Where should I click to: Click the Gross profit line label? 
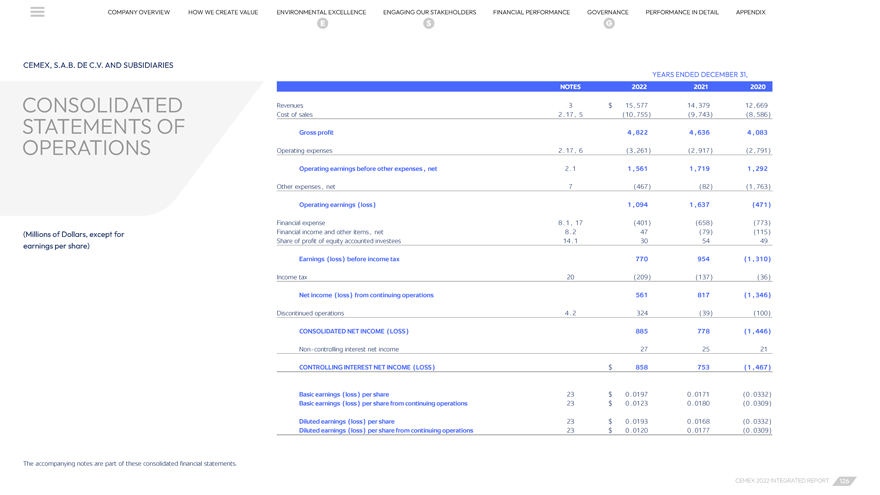[x=316, y=132]
